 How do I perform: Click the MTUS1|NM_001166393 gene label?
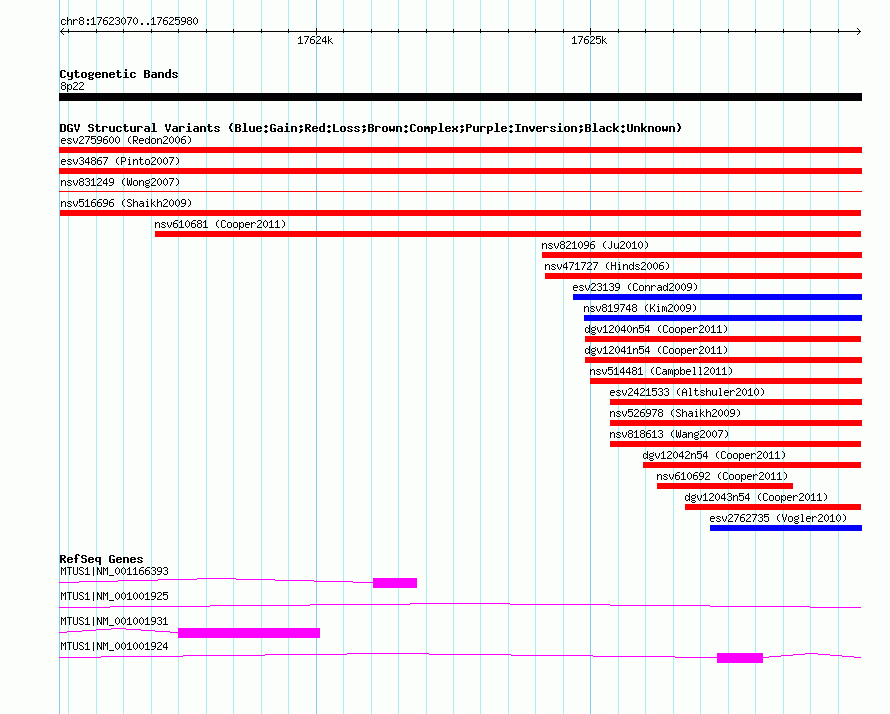[x=114, y=572]
